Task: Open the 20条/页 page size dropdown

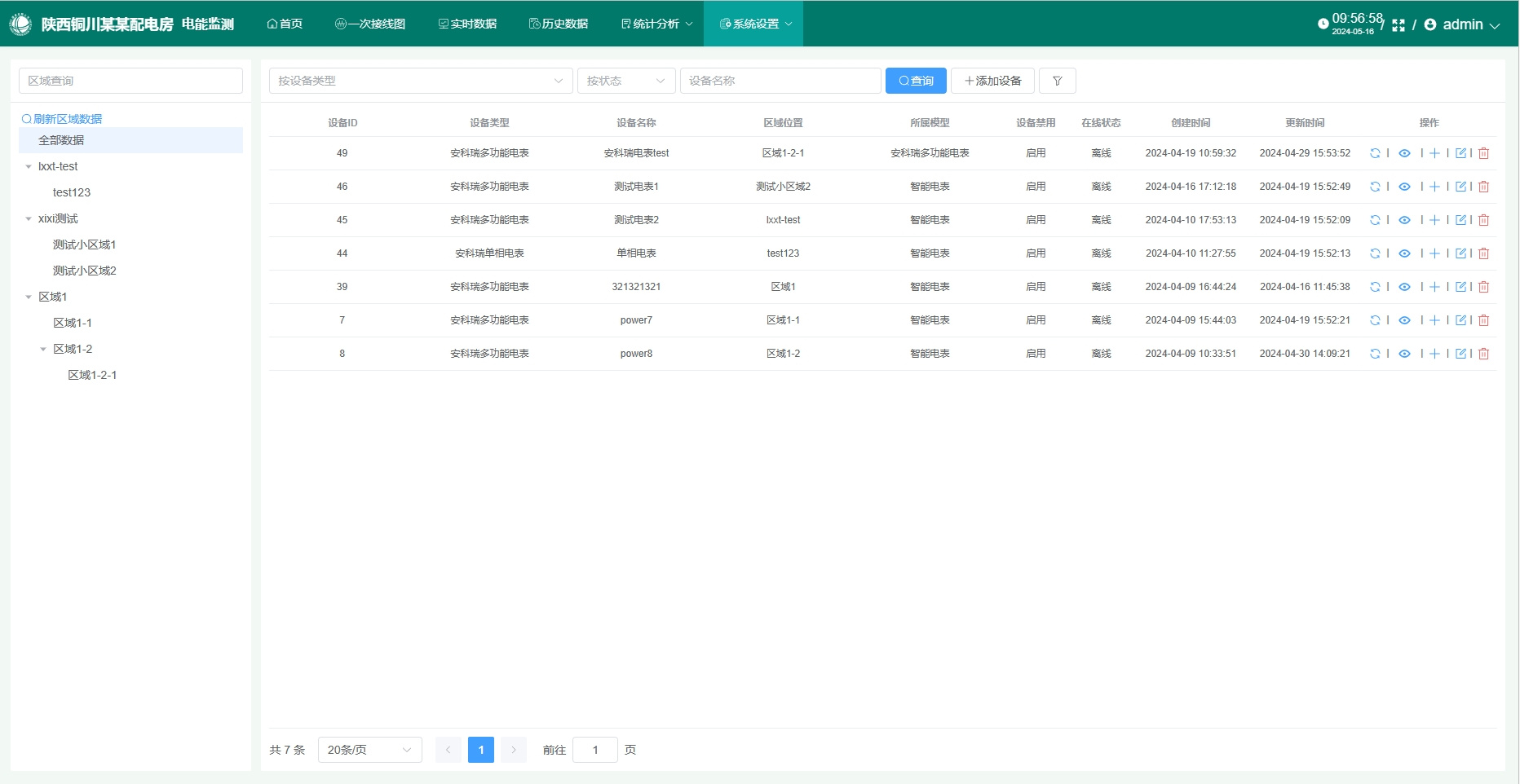Action: [x=369, y=750]
